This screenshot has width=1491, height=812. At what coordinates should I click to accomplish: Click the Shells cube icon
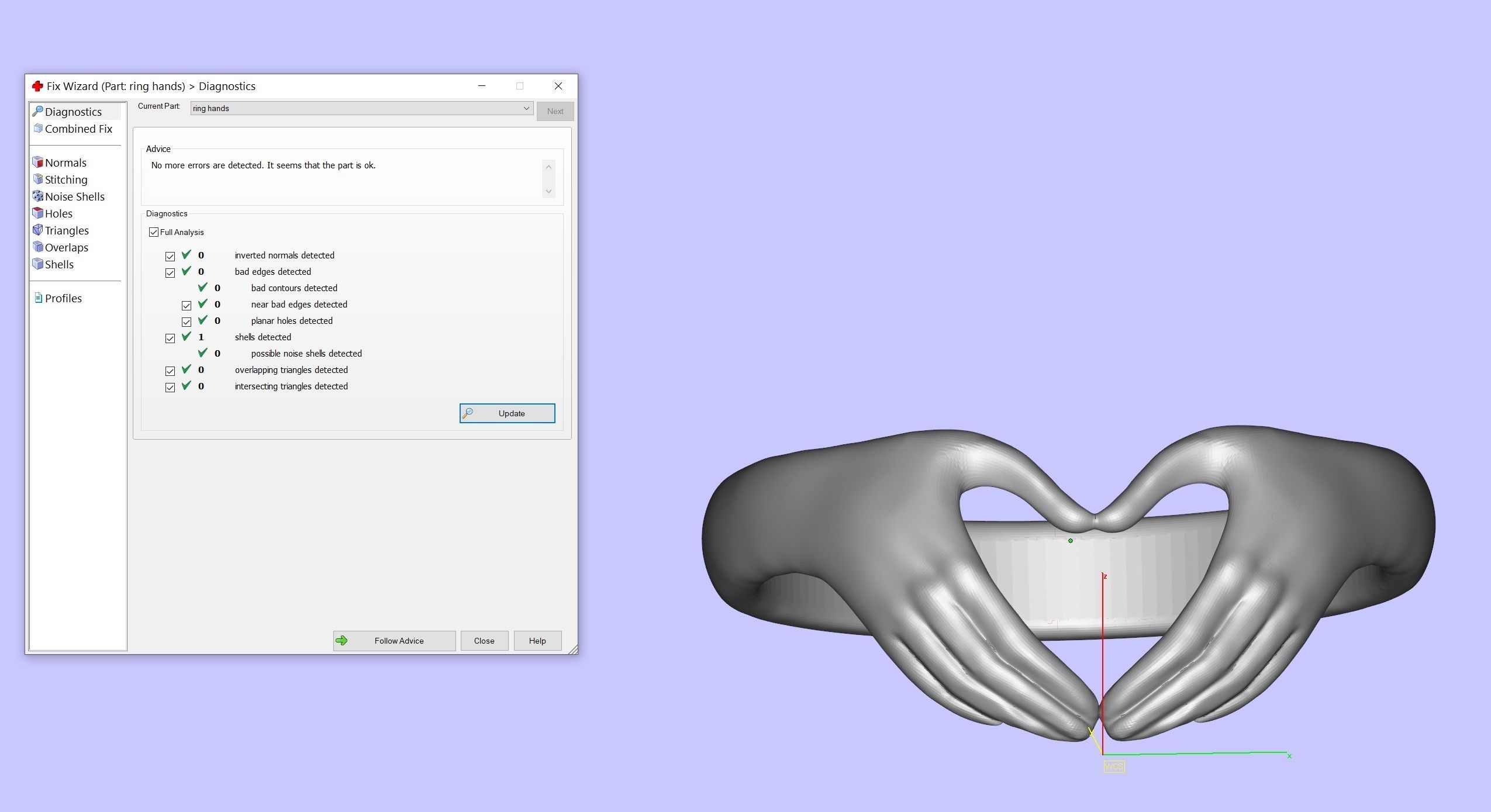[x=38, y=264]
